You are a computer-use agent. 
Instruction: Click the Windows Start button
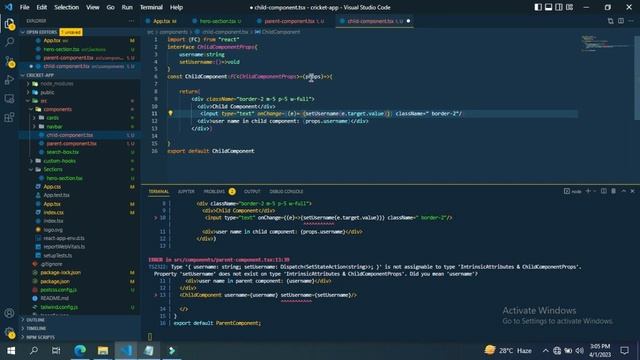[11, 351]
